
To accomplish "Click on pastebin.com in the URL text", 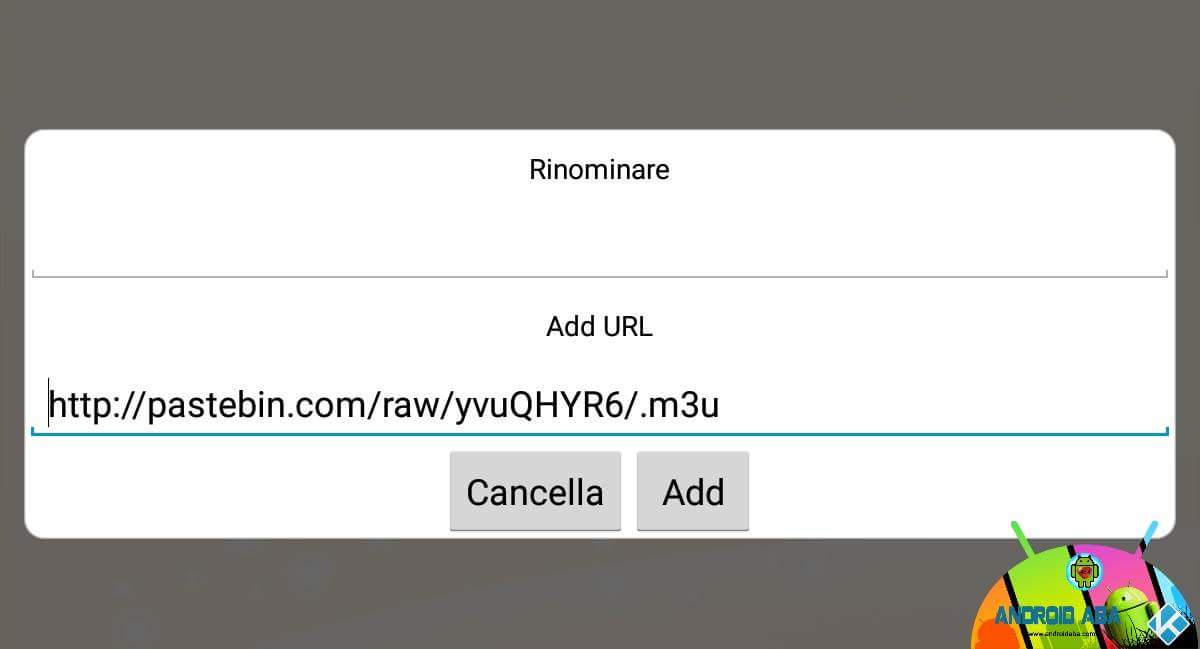I will coord(258,406).
